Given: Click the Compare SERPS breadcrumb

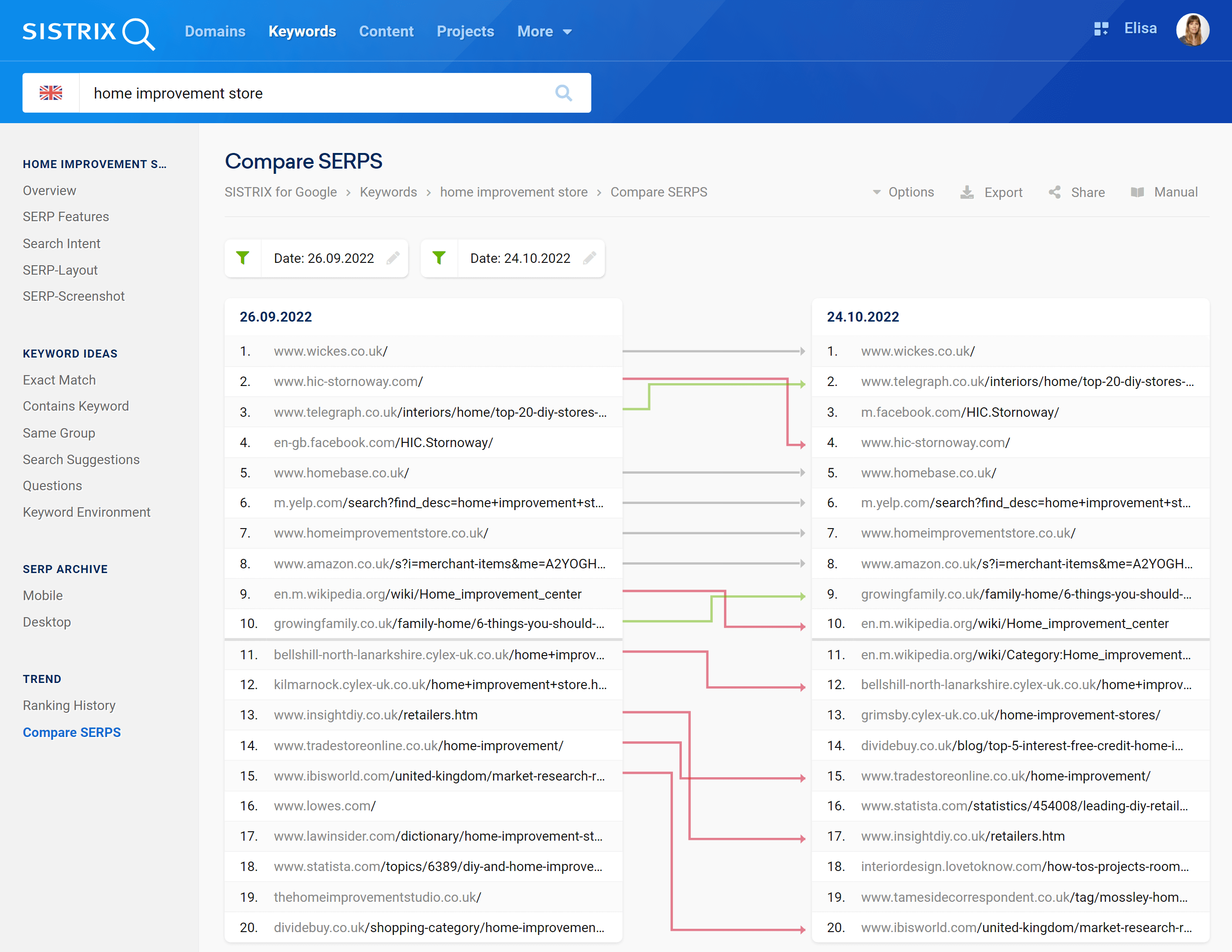Looking at the screenshot, I should pyautogui.click(x=659, y=192).
